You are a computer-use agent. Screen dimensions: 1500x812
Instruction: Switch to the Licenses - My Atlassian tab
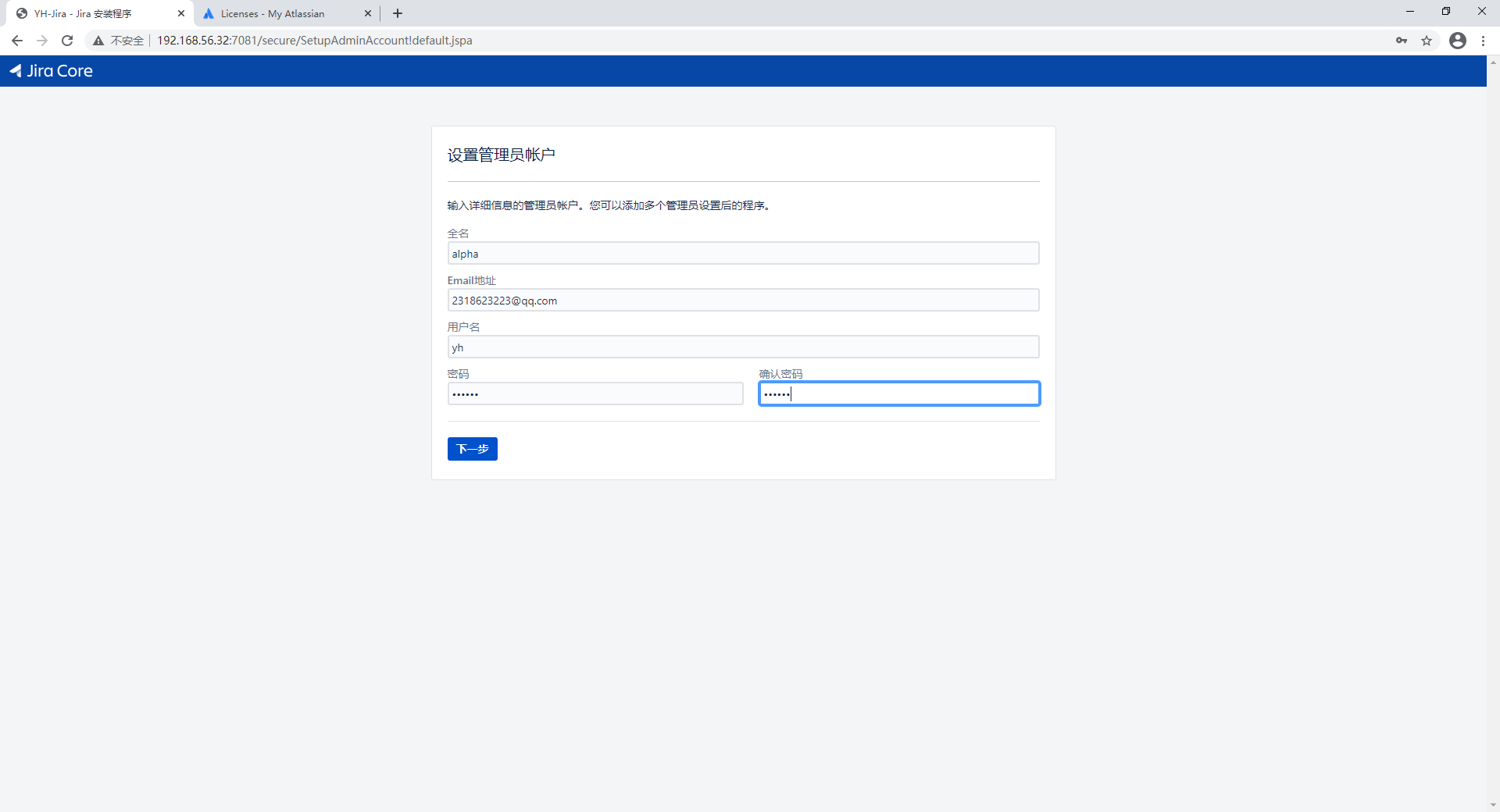[287, 13]
